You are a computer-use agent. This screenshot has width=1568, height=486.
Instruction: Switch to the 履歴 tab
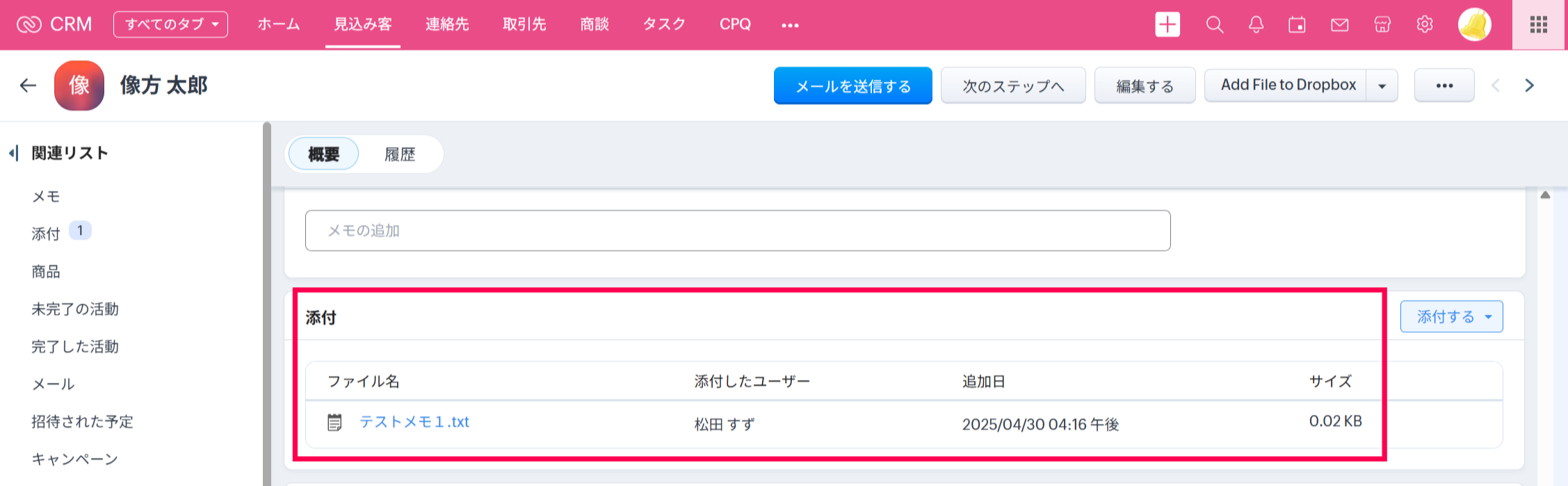point(400,154)
